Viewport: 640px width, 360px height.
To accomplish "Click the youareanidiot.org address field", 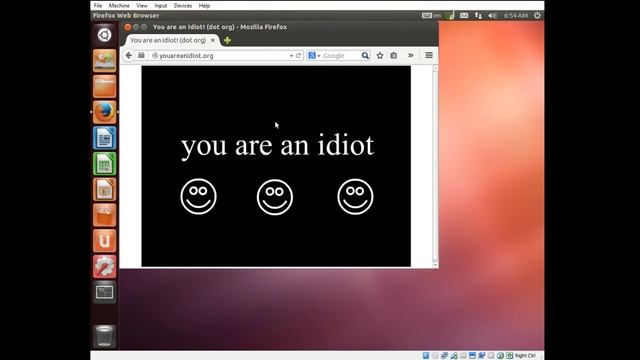I will pos(220,56).
